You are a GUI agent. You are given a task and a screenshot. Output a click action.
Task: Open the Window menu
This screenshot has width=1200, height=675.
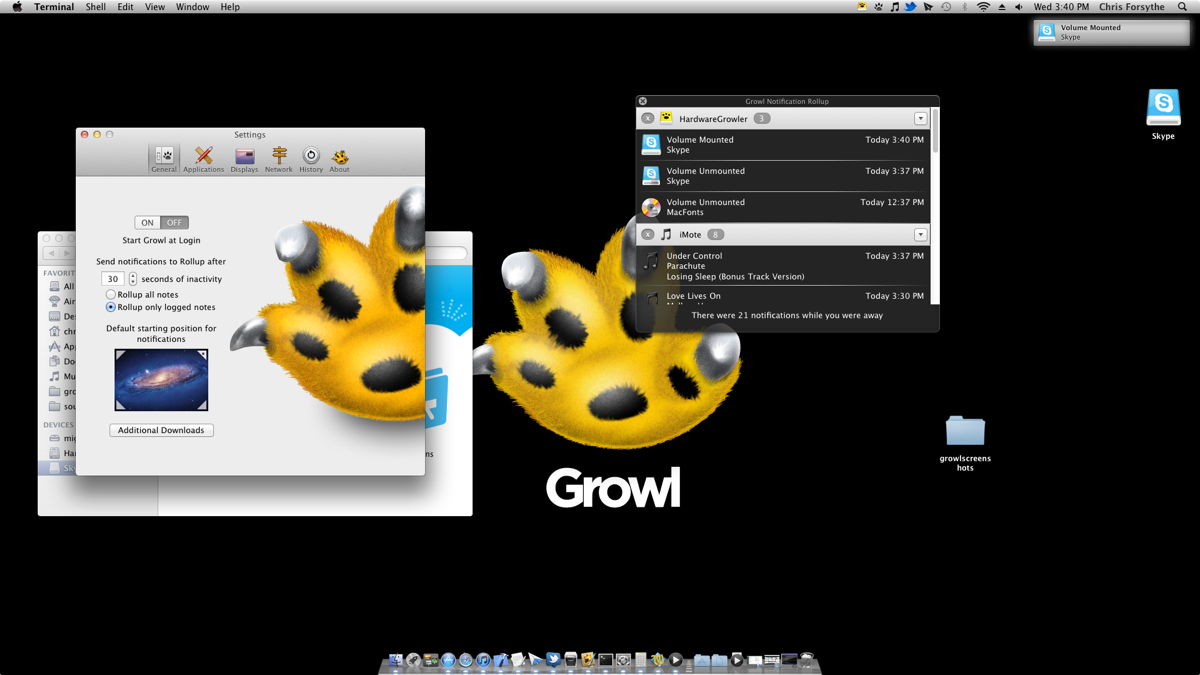point(193,7)
